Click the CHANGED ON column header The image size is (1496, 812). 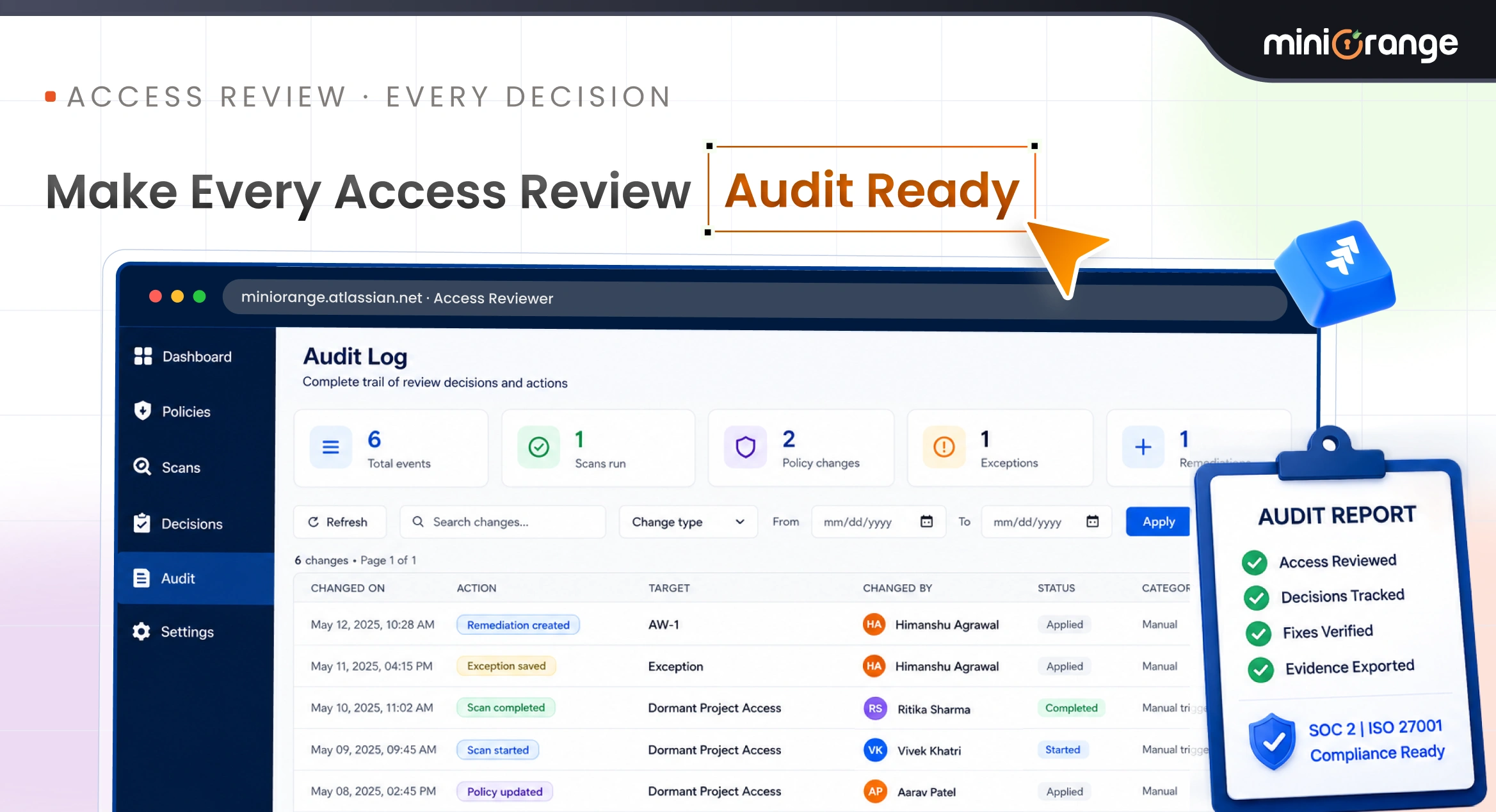348,588
